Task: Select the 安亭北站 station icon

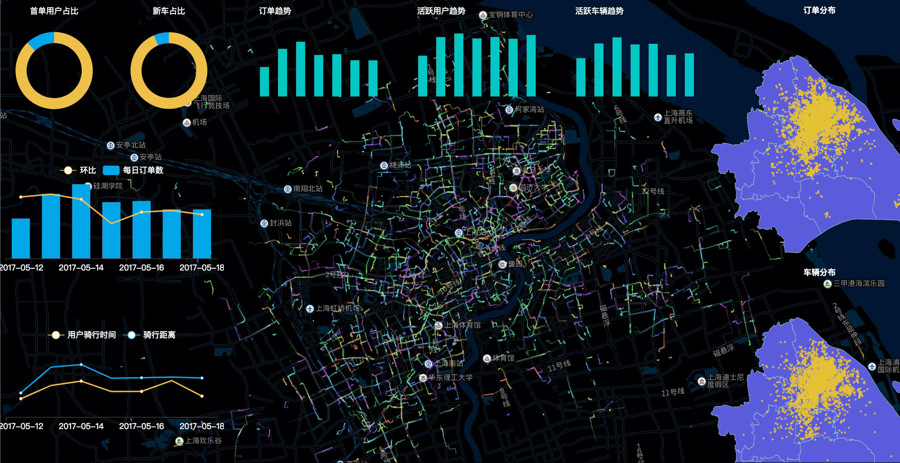Action: pos(110,145)
